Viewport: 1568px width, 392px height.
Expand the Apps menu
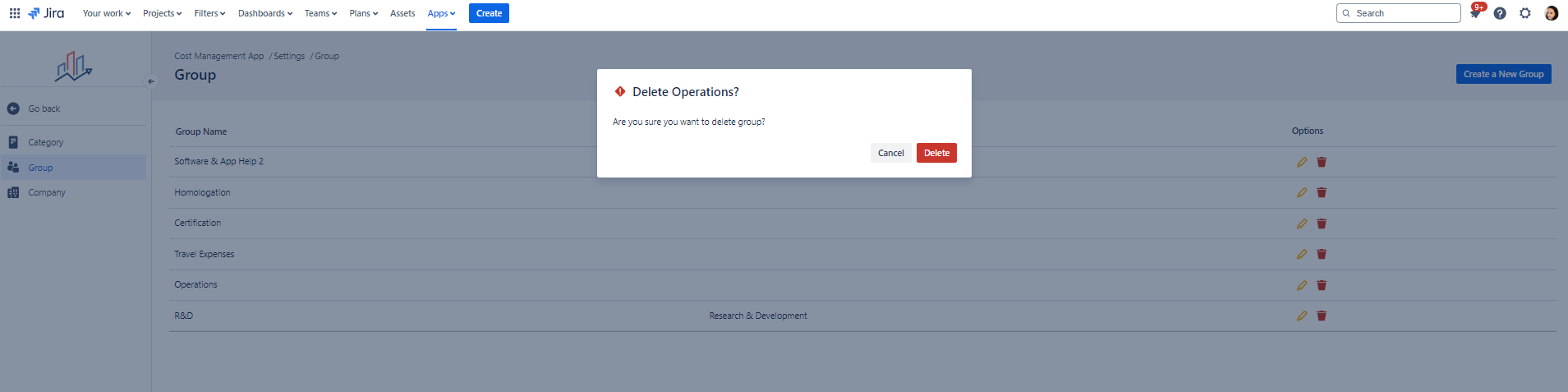tap(441, 13)
